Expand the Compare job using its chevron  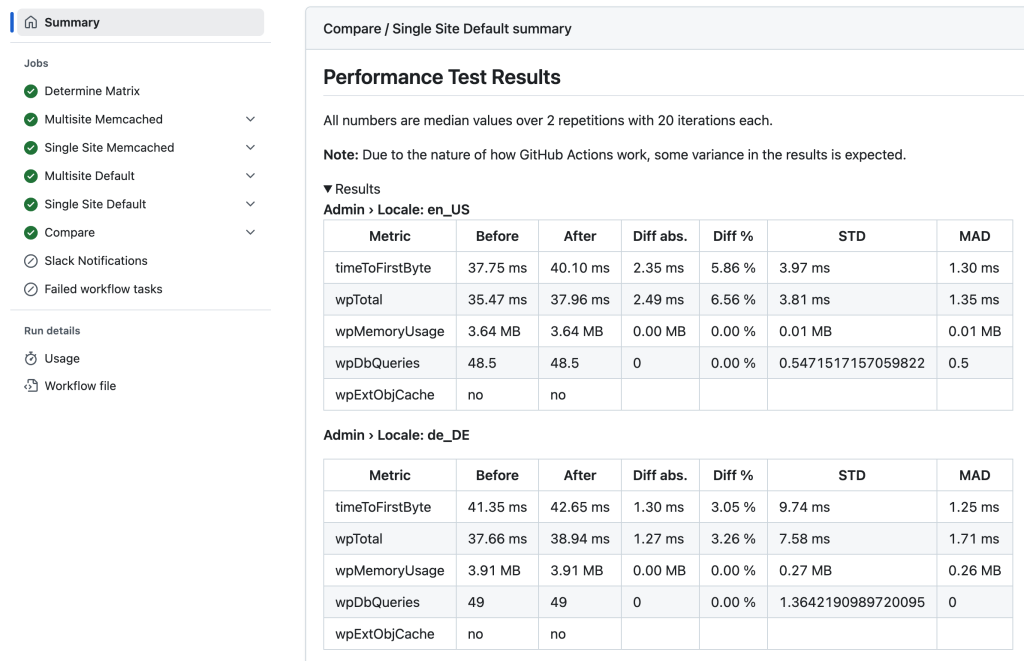(251, 232)
